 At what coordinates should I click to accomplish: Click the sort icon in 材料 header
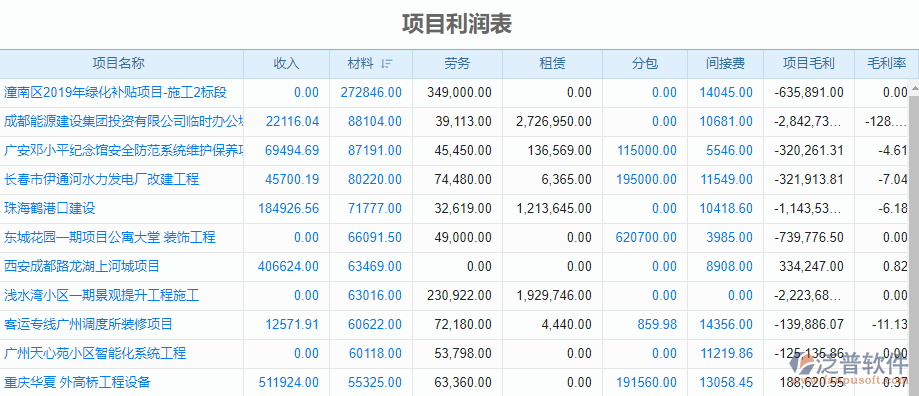[x=386, y=64]
